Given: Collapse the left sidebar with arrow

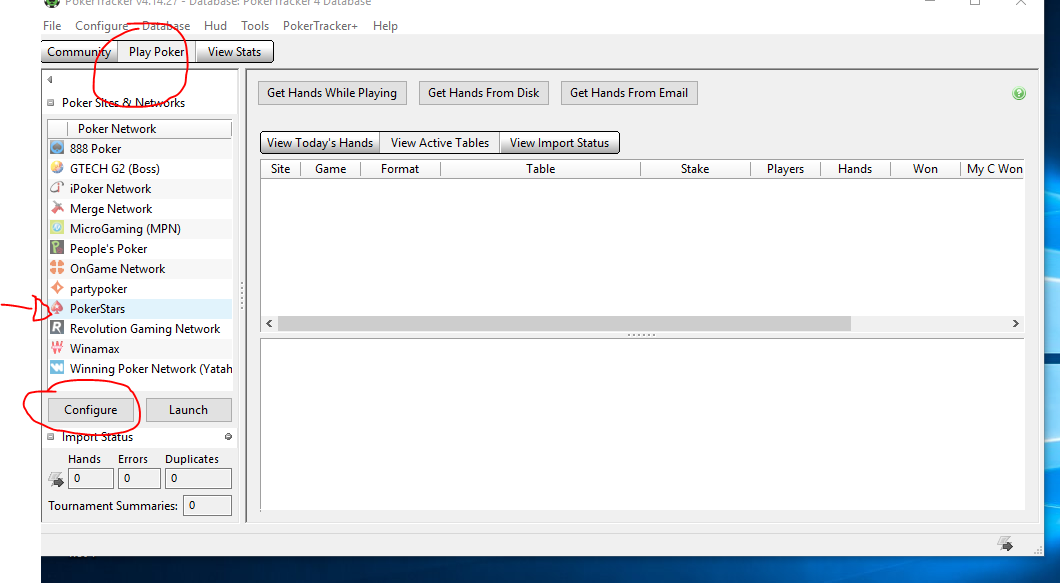Looking at the screenshot, I should [50, 80].
